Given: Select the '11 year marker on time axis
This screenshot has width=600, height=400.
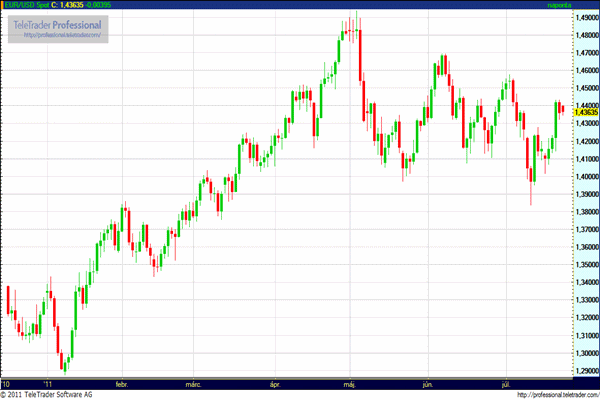Looking at the screenshot, I should point(47,383).
